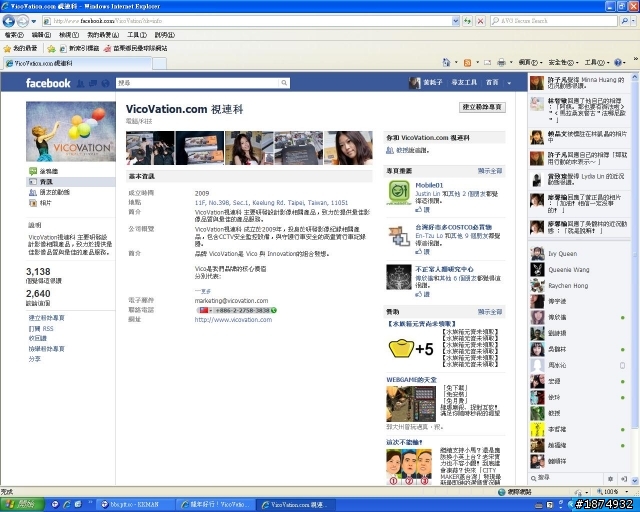Open the Mobile01 page link
Image resolution: width=640 pixels, height=512 pixels.
[x=429, y=185]
